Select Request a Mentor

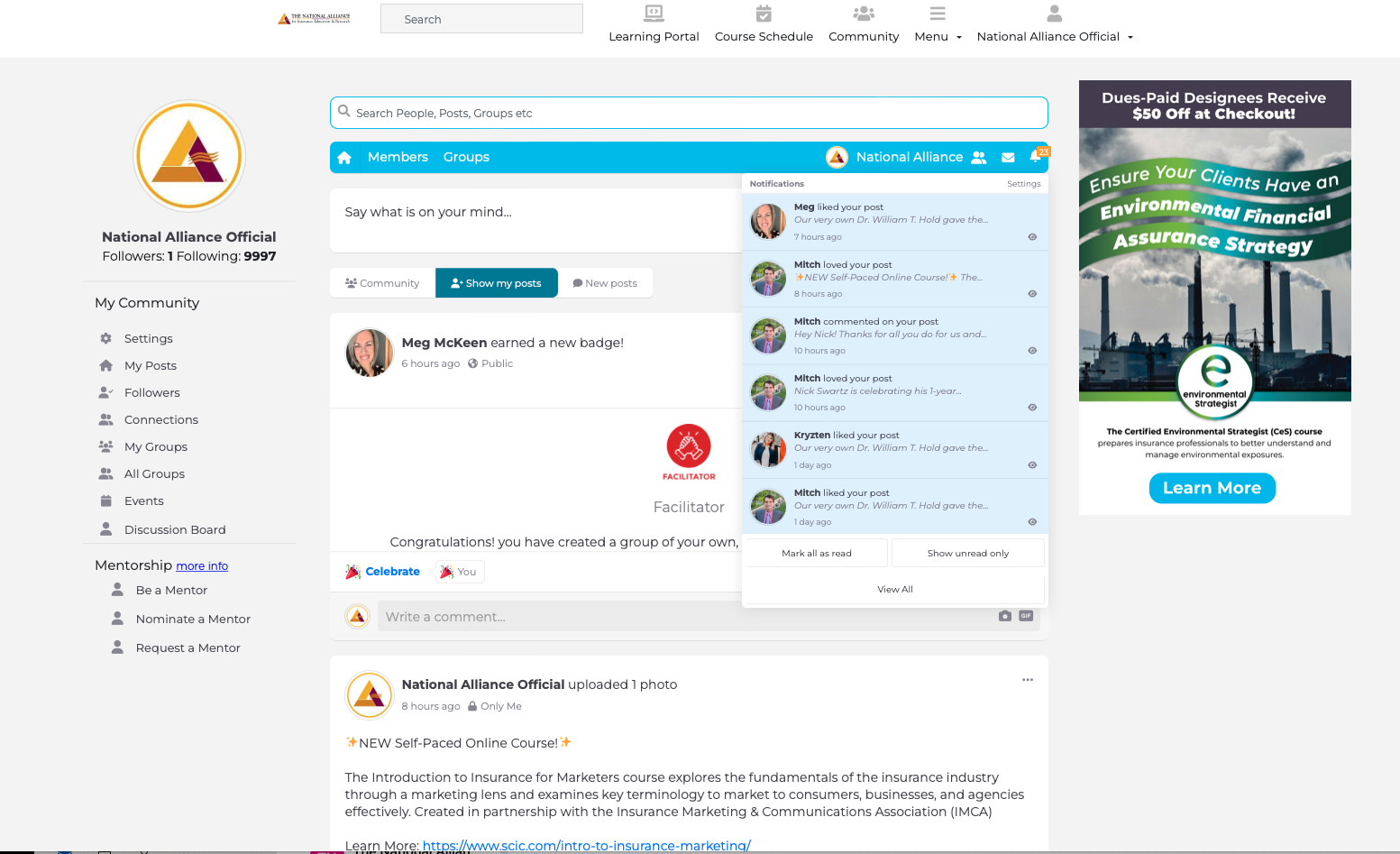188,647
